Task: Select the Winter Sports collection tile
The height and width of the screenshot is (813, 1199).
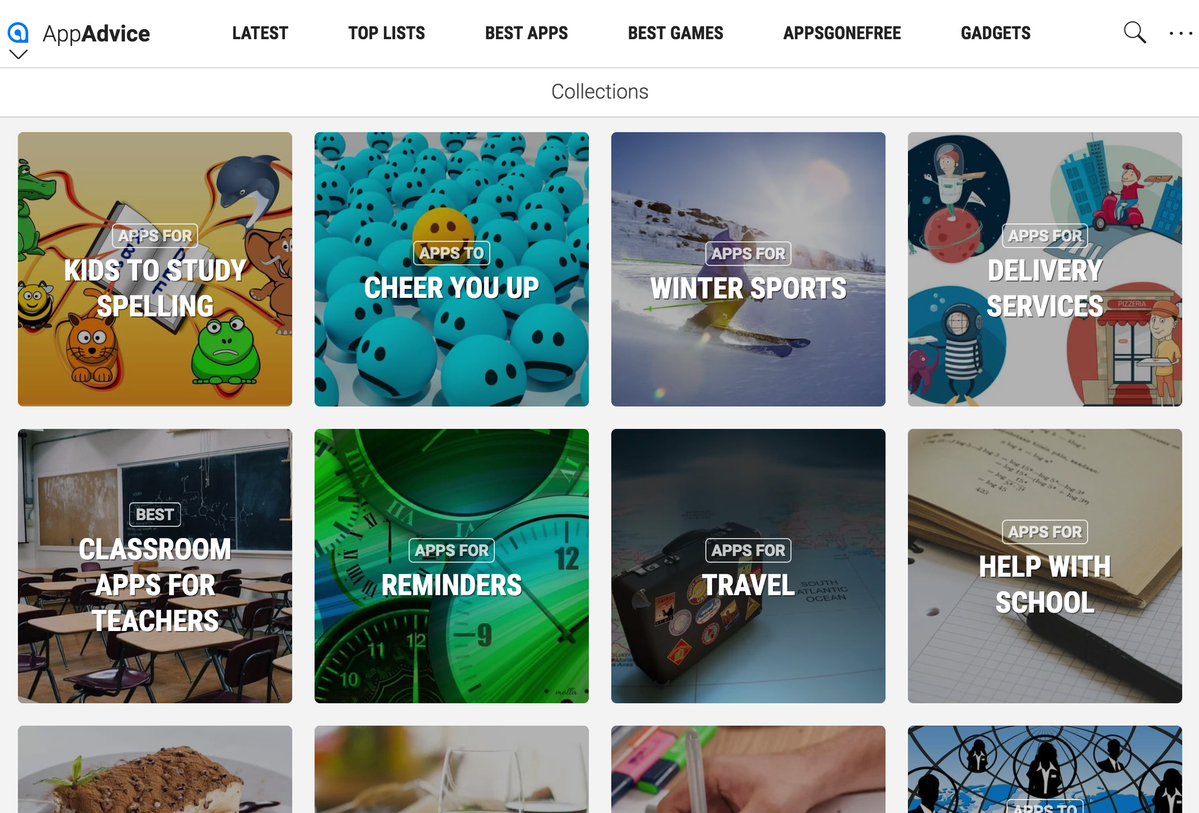Action: coord(748,269)
